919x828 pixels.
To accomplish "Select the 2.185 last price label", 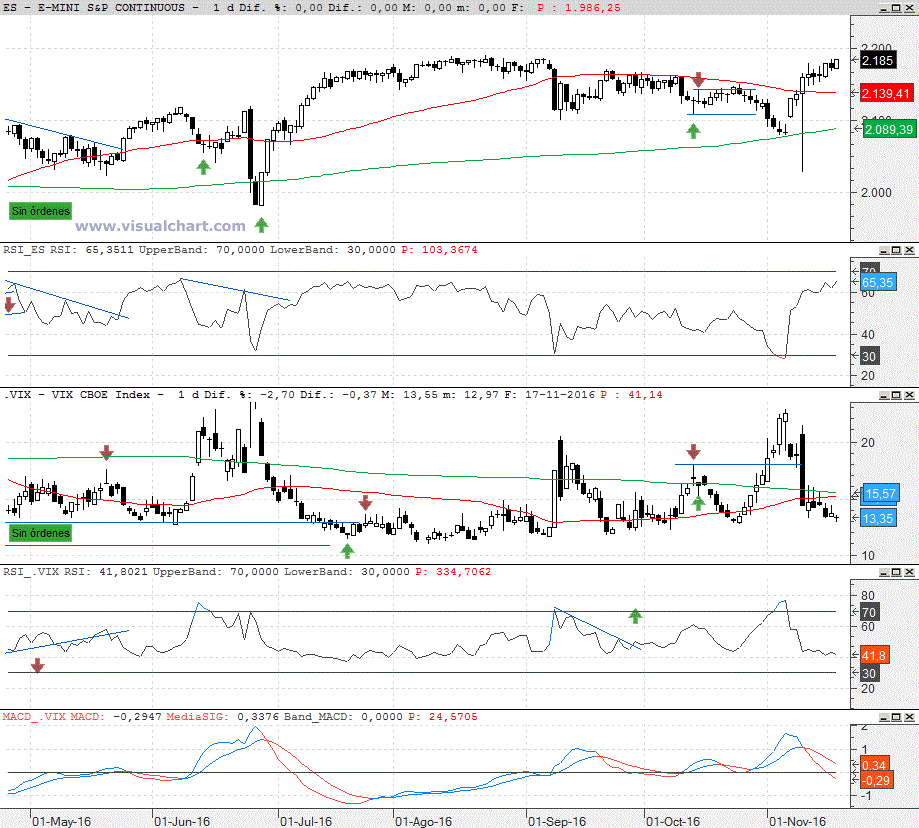I will coord(877,60).
